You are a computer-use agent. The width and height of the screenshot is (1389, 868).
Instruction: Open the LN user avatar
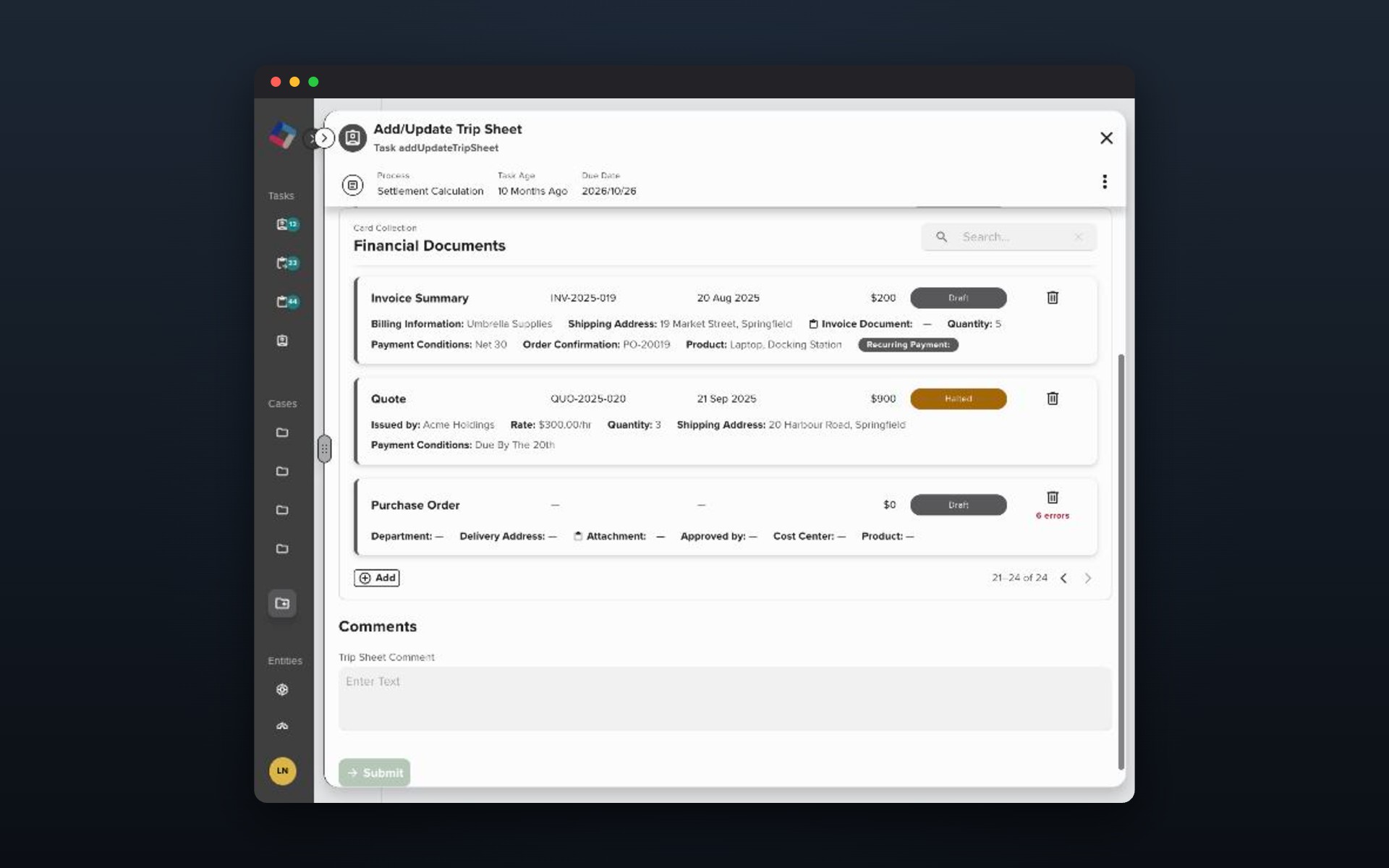coord(282,770)
